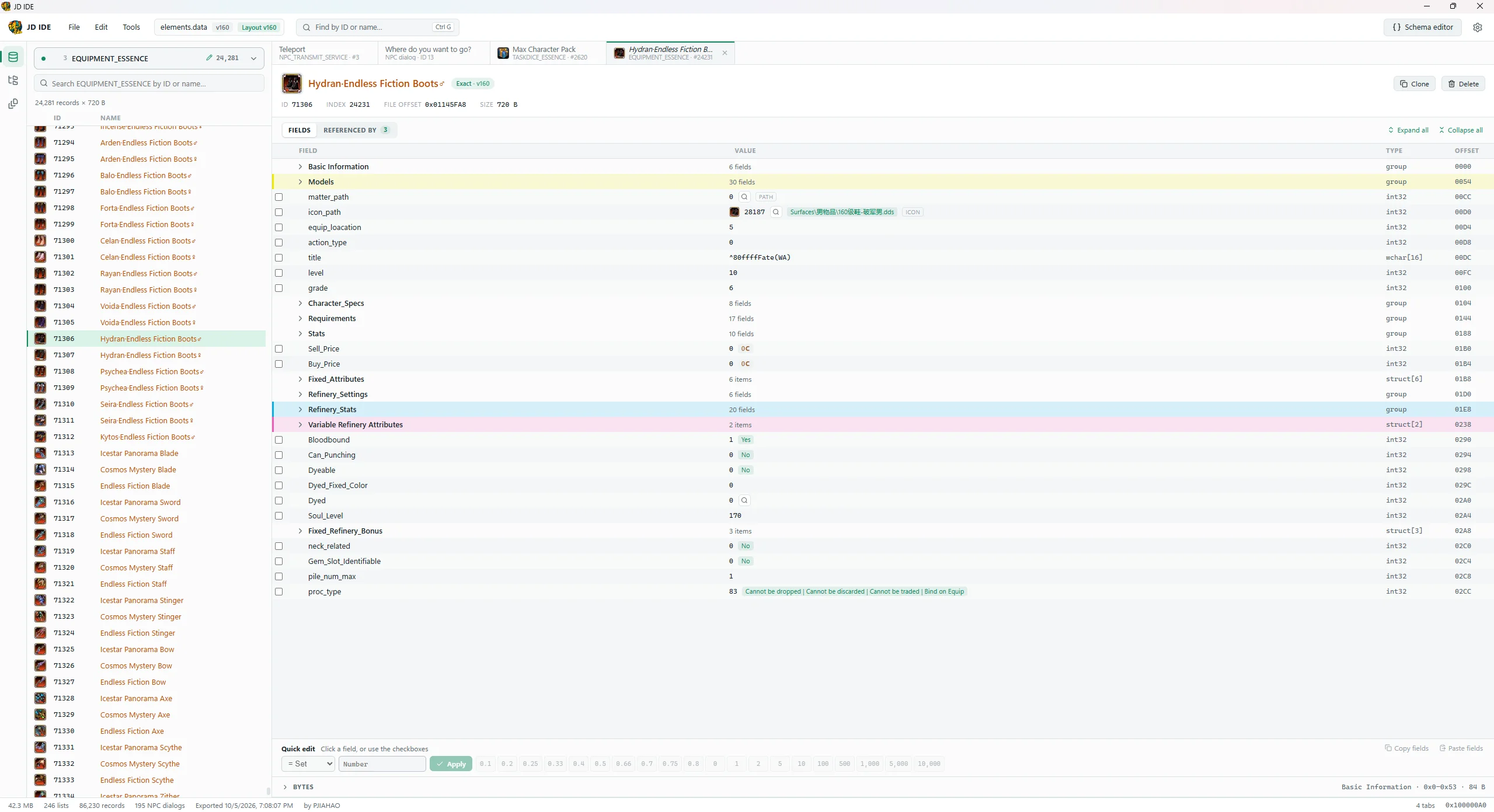Viewport: 1494px width, 812px height.
Task: Expand the Stats group
Action: pos(300,334)
